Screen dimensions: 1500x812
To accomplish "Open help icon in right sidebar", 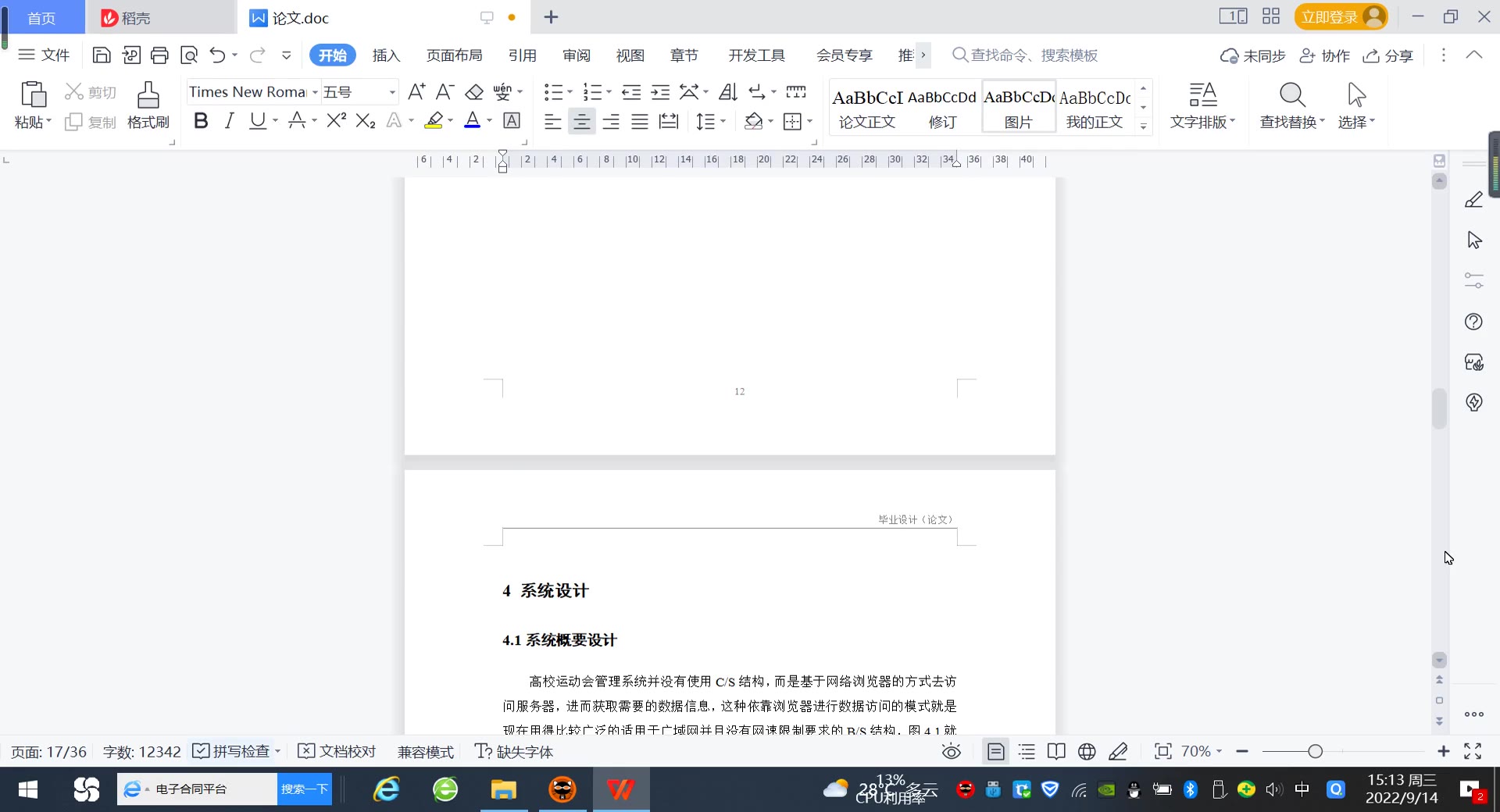I will 1473,322.
